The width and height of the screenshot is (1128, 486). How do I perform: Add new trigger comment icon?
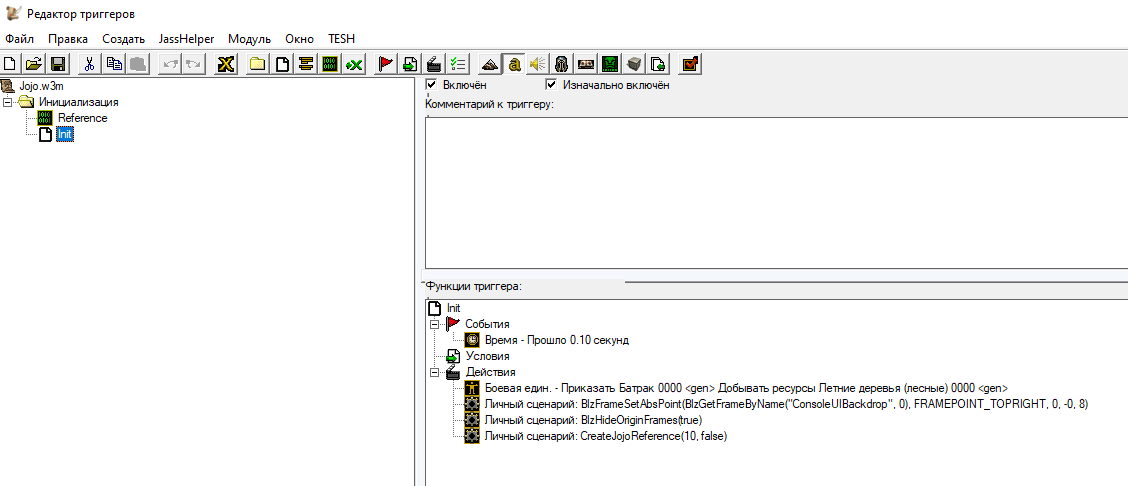pyautogui.click(x=306, y=64)
